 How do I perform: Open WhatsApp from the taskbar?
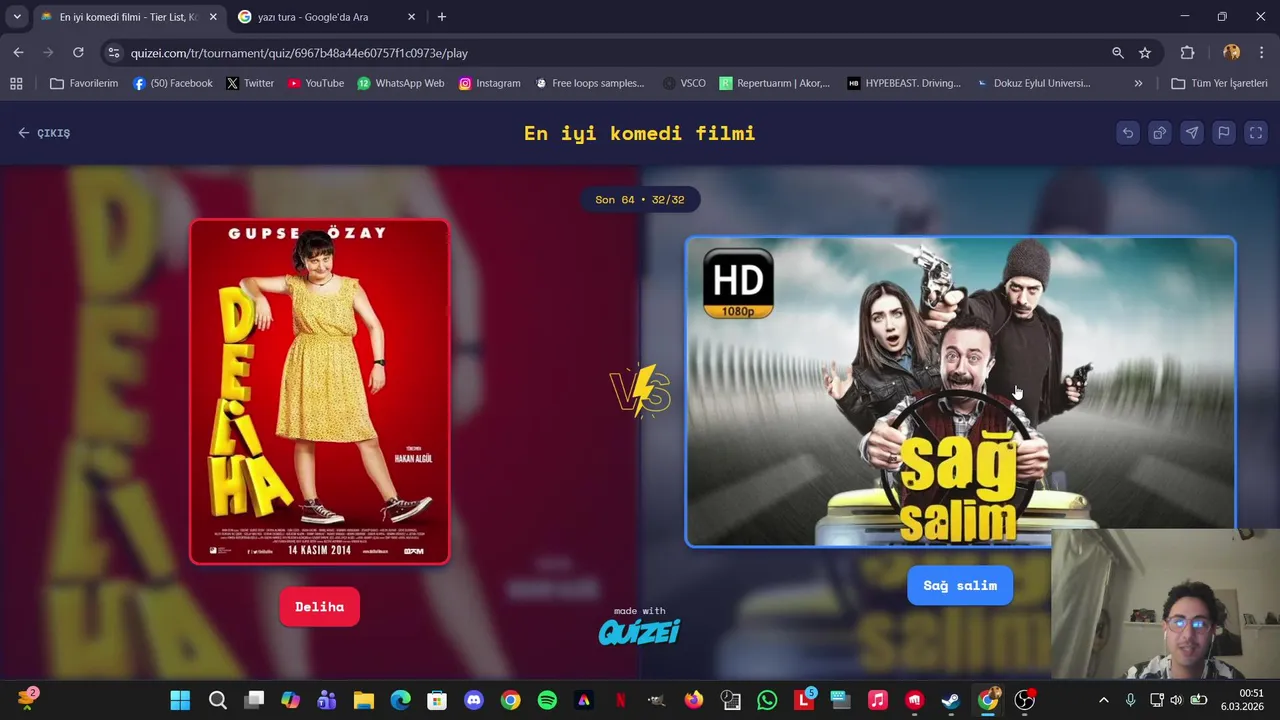coord(767,700)
